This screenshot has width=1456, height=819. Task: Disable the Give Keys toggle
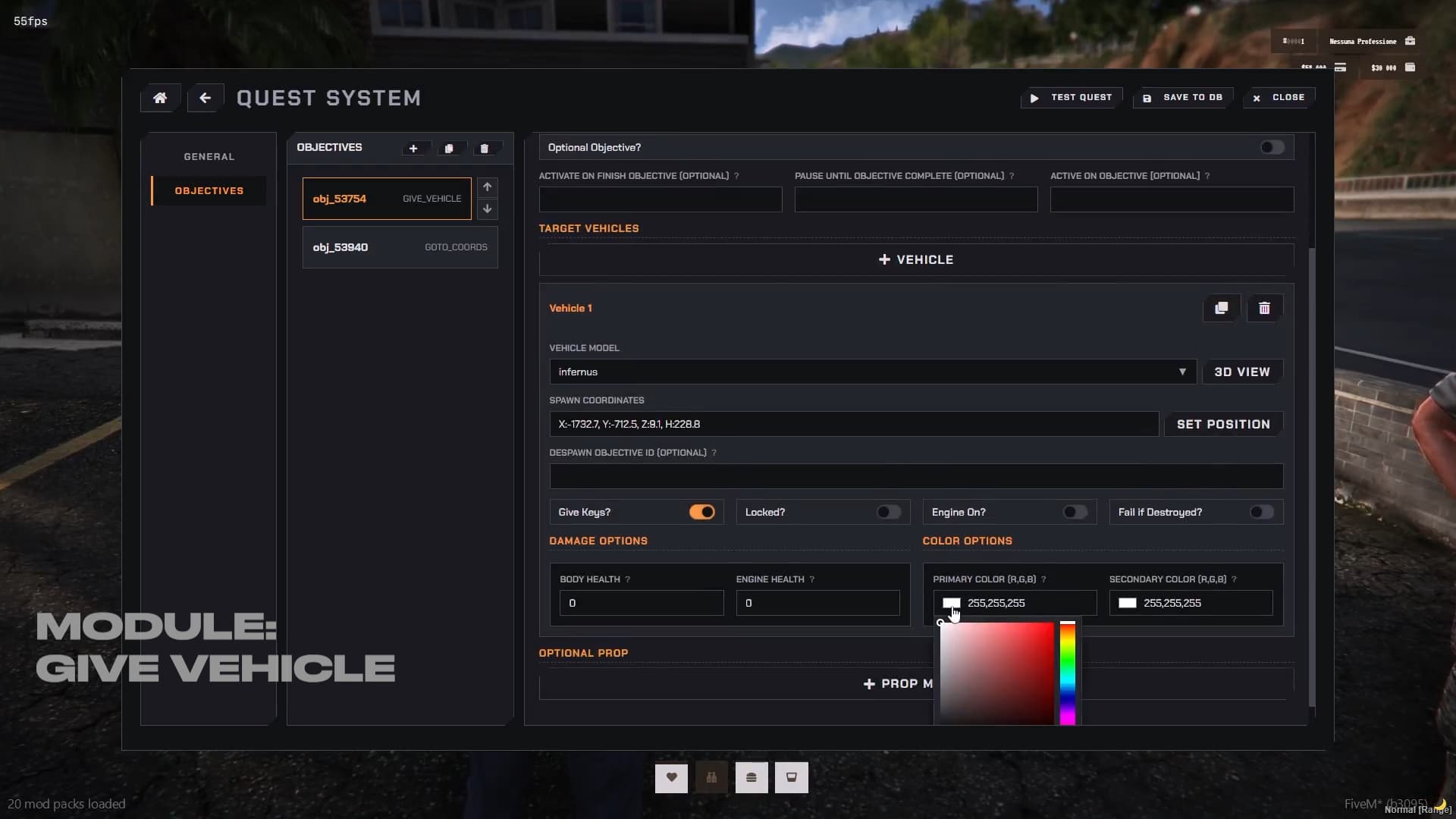(x=701, y=512)
